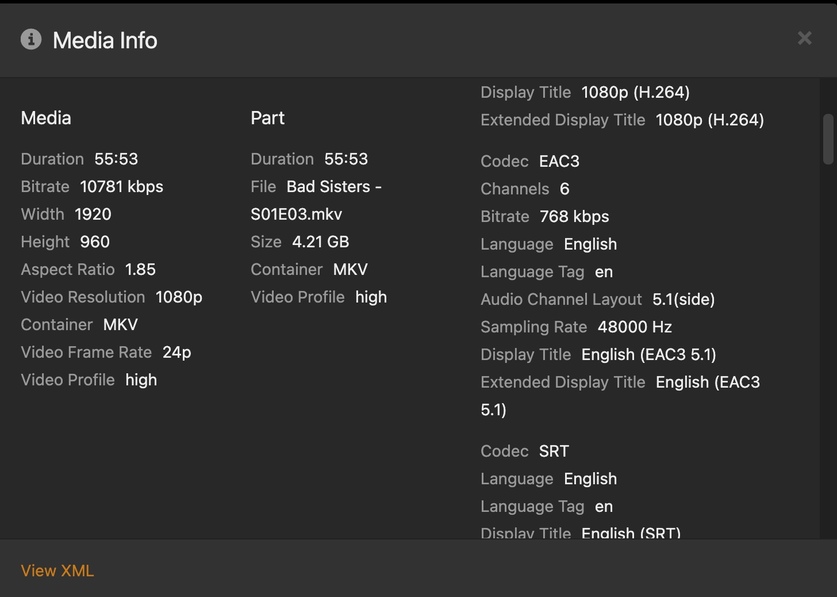
Task: Click the Media Info title text
Action: (105, 40)
